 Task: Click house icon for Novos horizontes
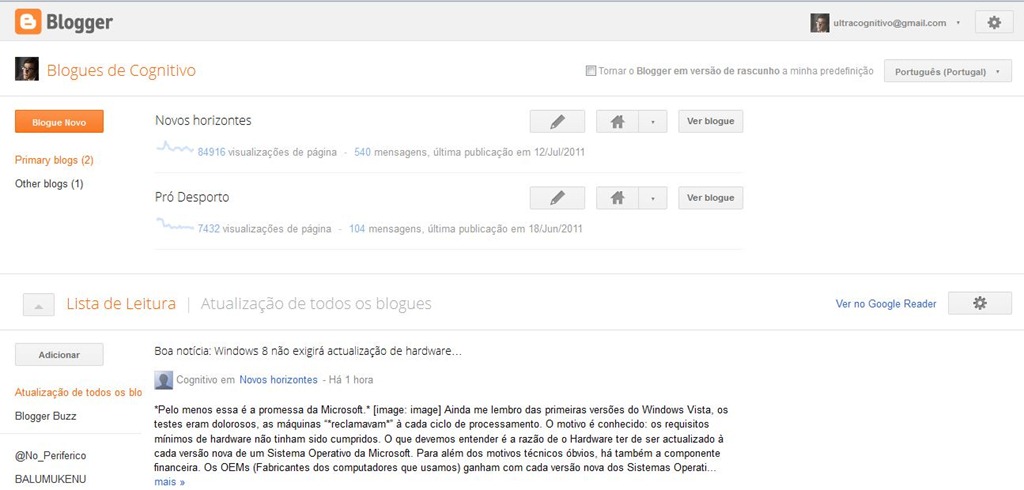pyautogui.click(x=617, y=122)
